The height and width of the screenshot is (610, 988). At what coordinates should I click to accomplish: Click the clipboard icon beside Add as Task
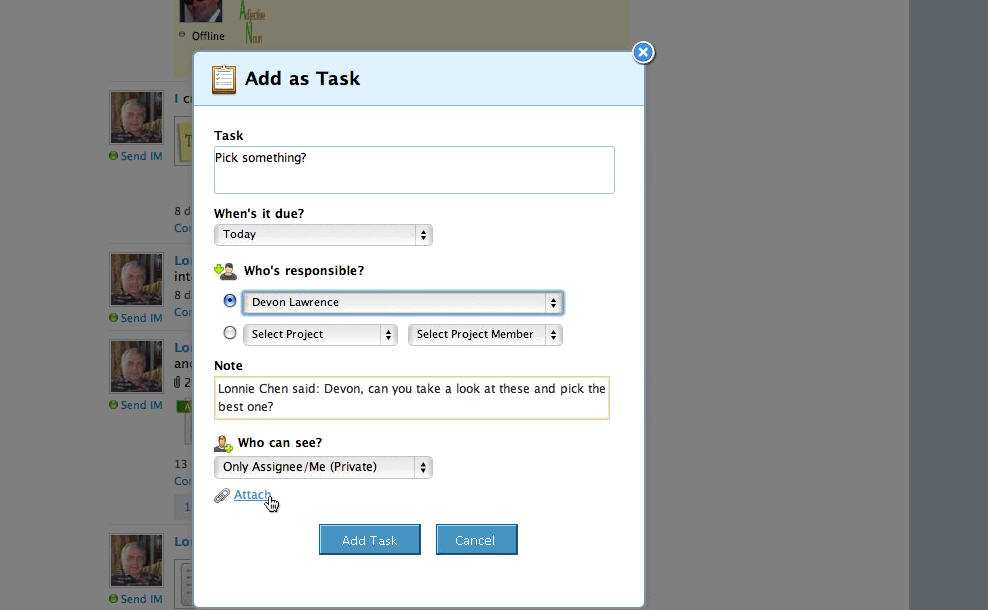(x=224, y=79)
